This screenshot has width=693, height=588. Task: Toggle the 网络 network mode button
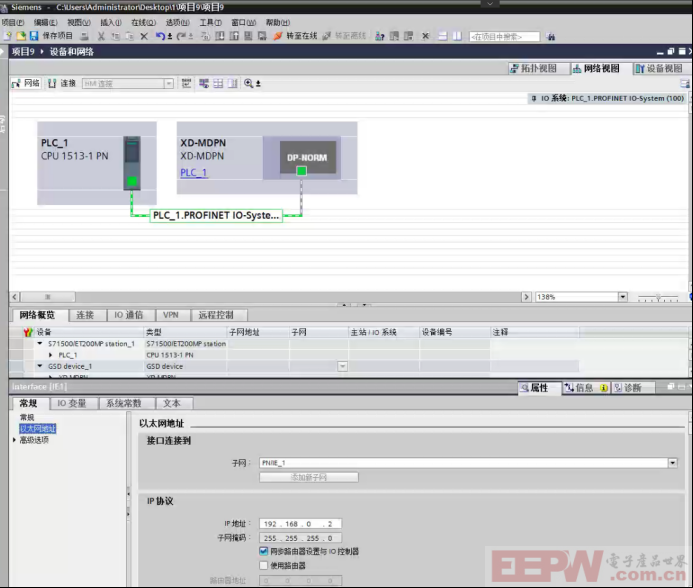[x=26, y=83]
